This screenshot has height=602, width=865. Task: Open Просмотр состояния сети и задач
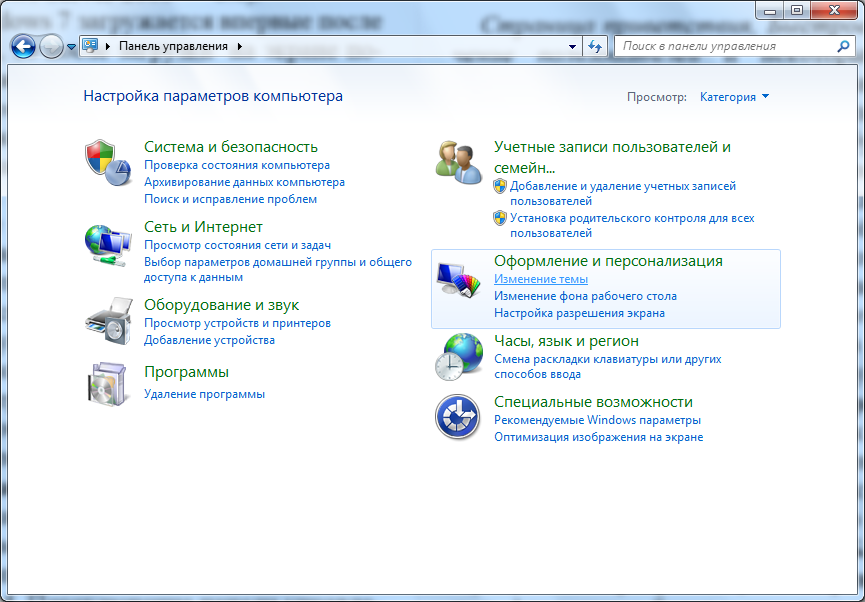click(x=237, y=245)
